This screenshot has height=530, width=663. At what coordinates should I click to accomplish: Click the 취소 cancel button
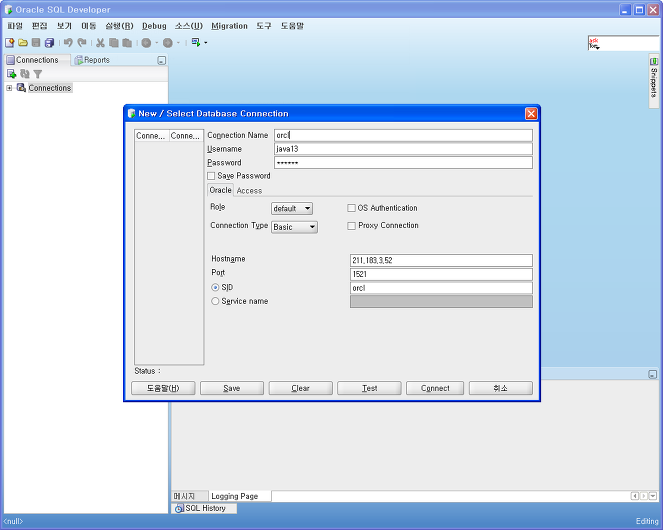coord(501,388)
